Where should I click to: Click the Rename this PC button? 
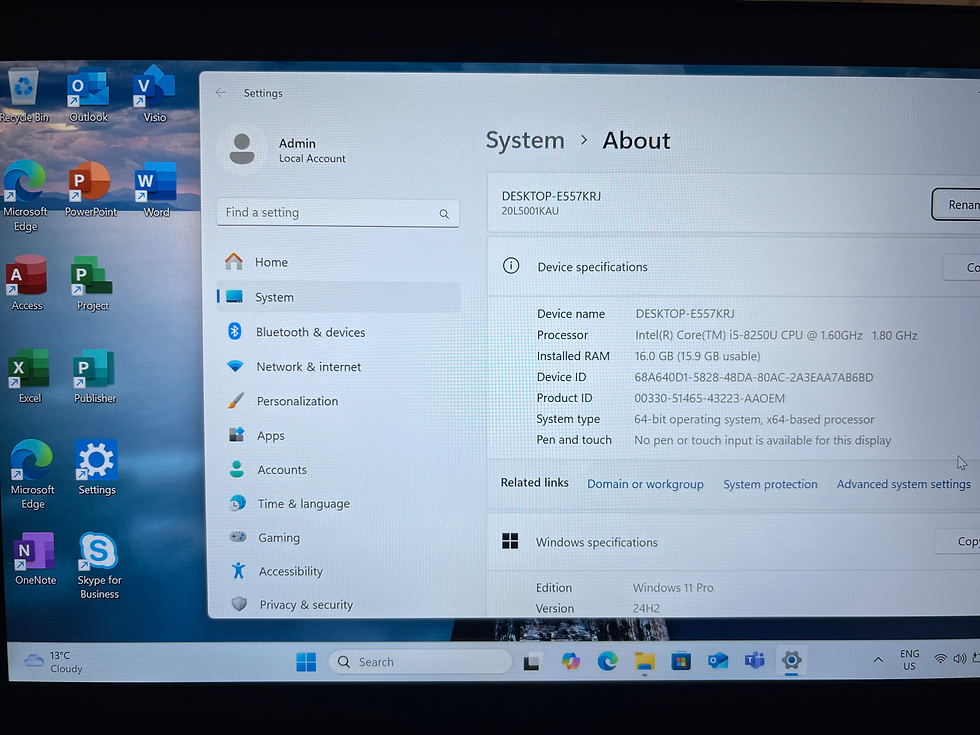956,204
